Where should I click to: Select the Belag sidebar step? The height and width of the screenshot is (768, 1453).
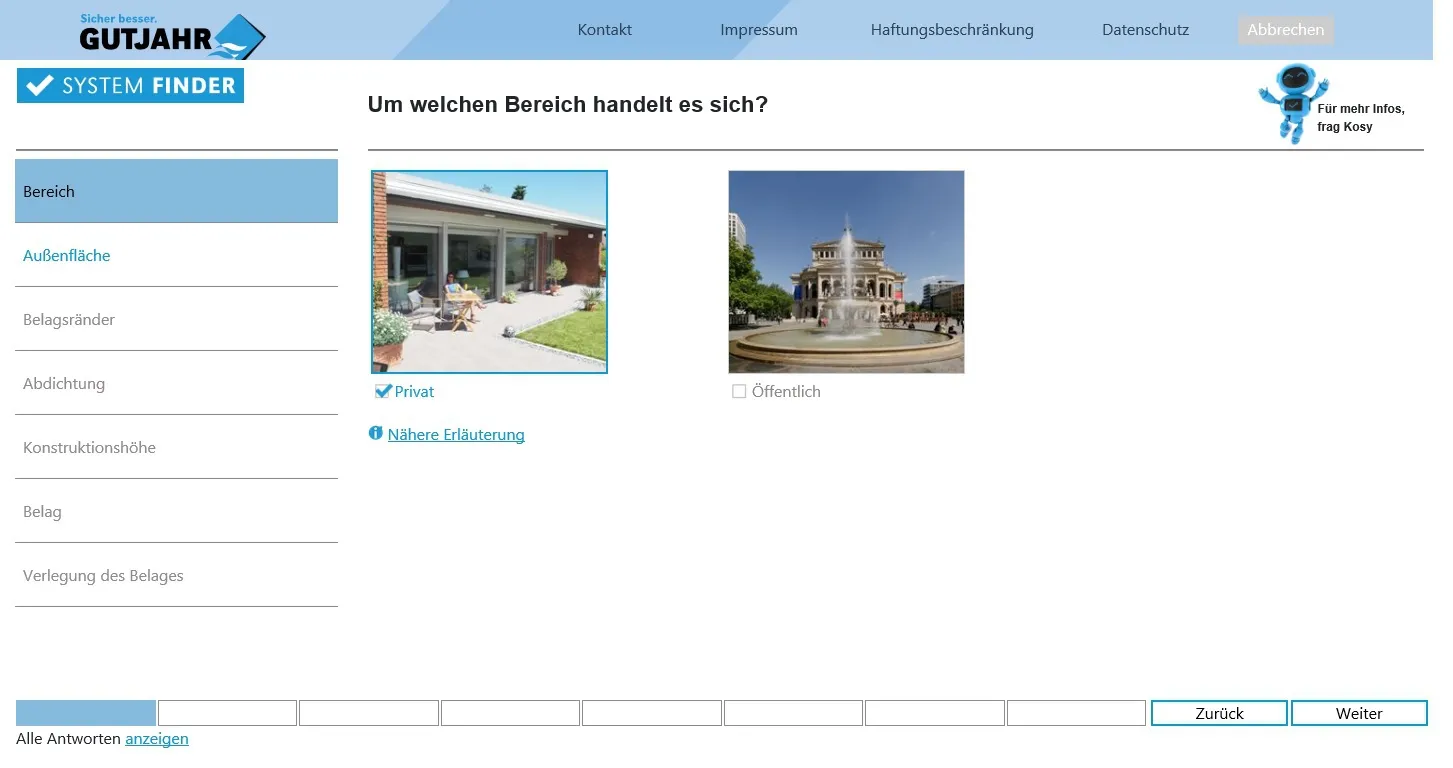pos(176,511)
